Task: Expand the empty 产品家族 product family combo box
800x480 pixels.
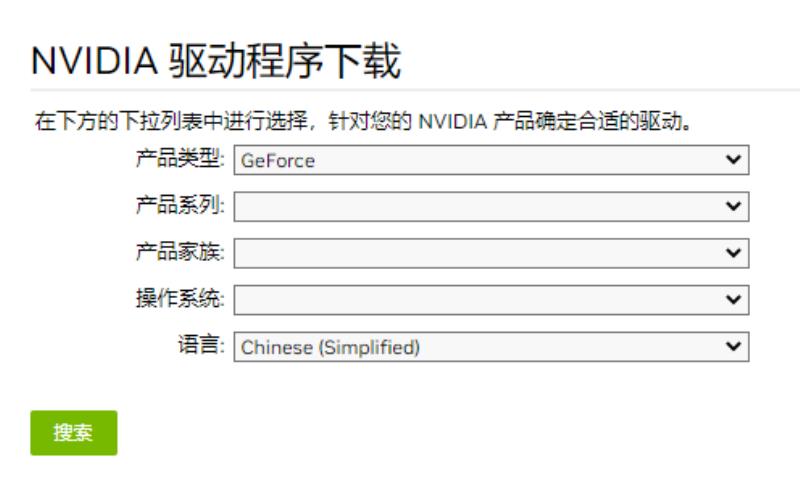Action: 491,253
